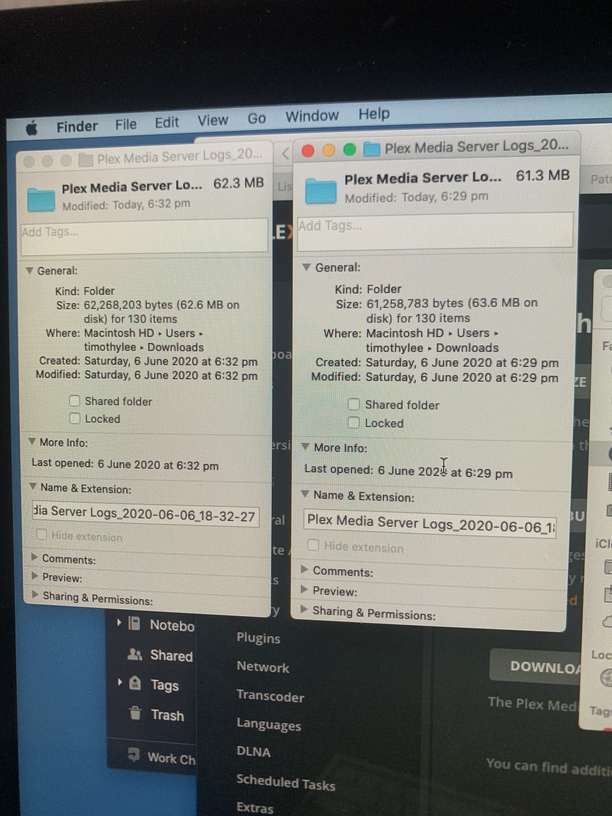
Task: Click Shared people icon in sidebar
Action: tap(134, 654)
